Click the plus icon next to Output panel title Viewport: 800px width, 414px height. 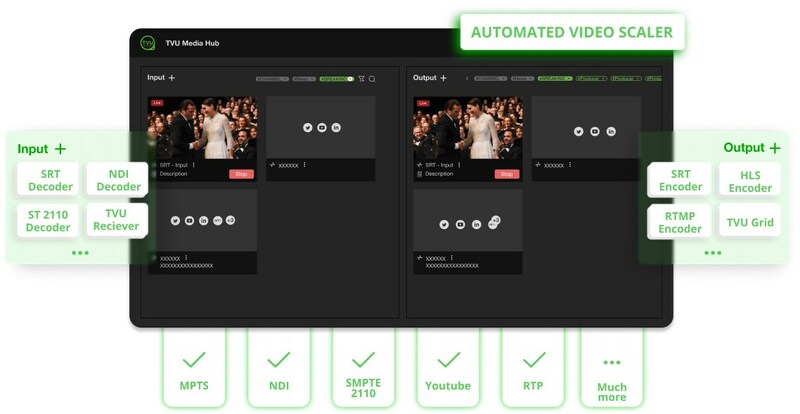pyautogui.click(x=443, y=78)
